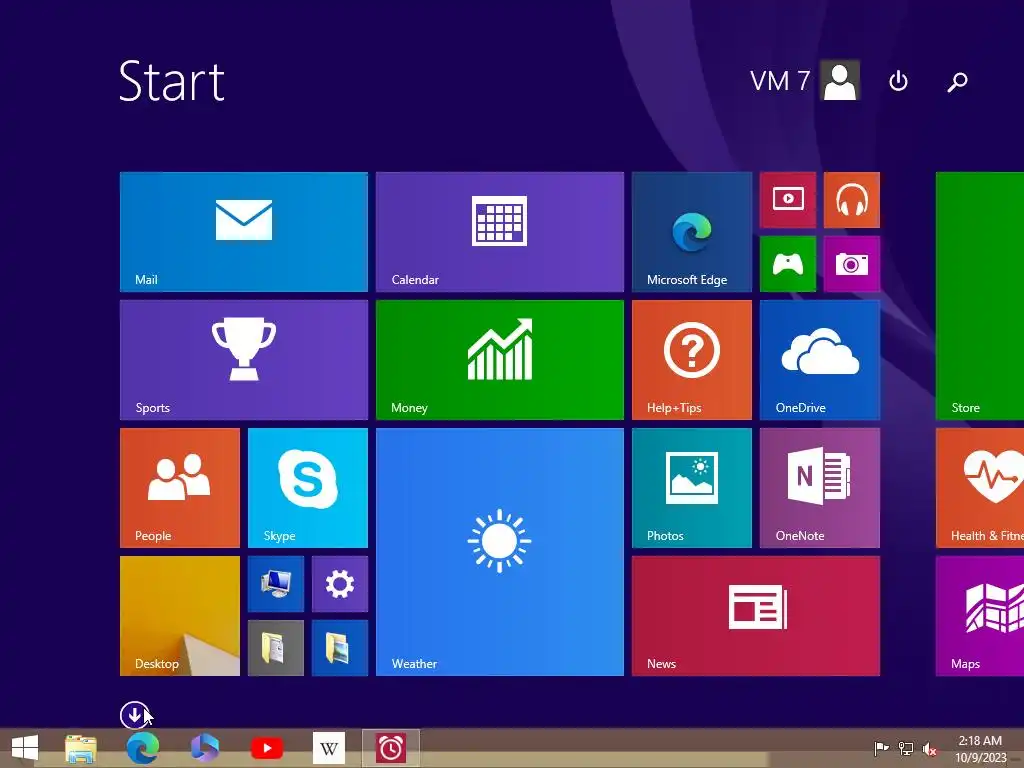Open the News tile

pos(756,616)
